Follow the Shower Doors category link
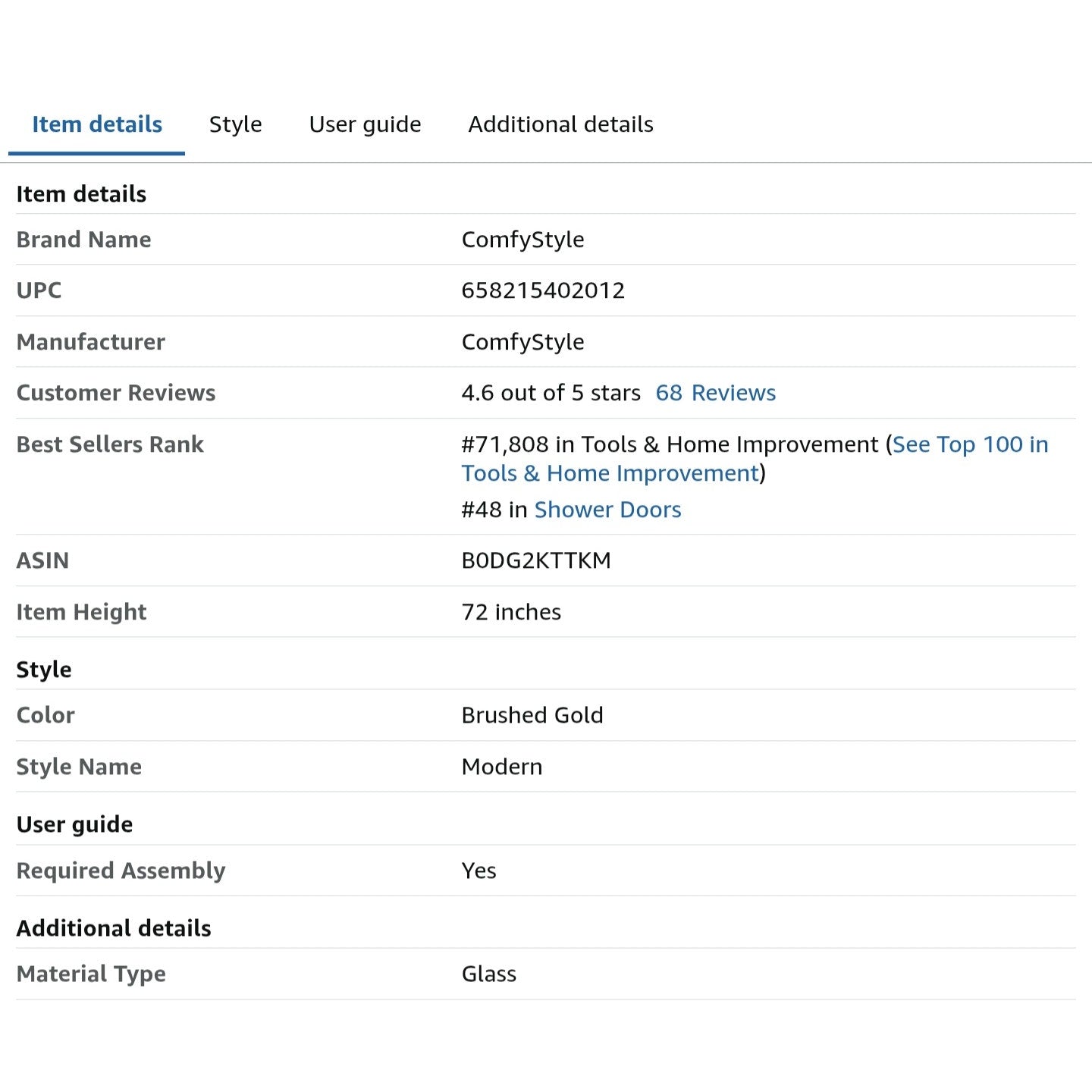 607,510
